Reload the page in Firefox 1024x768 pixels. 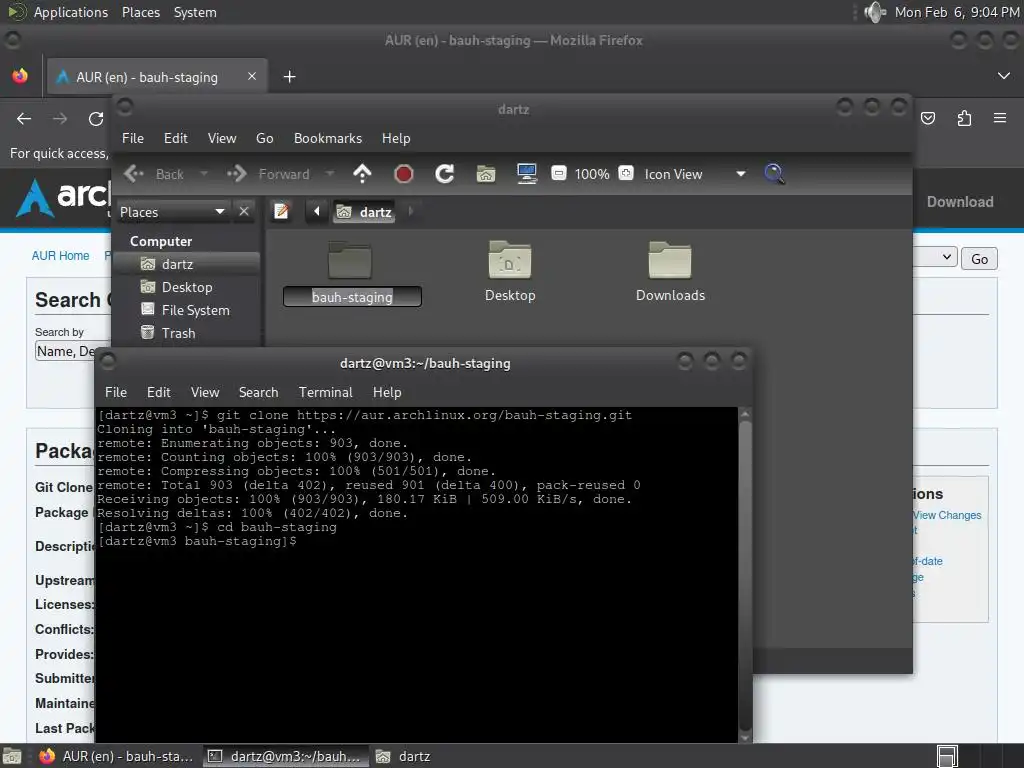(x=96, y=119)
